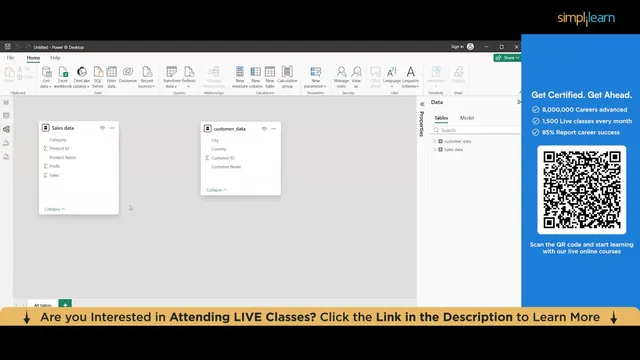Expand customer_data in Data pane tree
Image resolution: width=640 pixels, height=360 pixels.
point(435,141)
